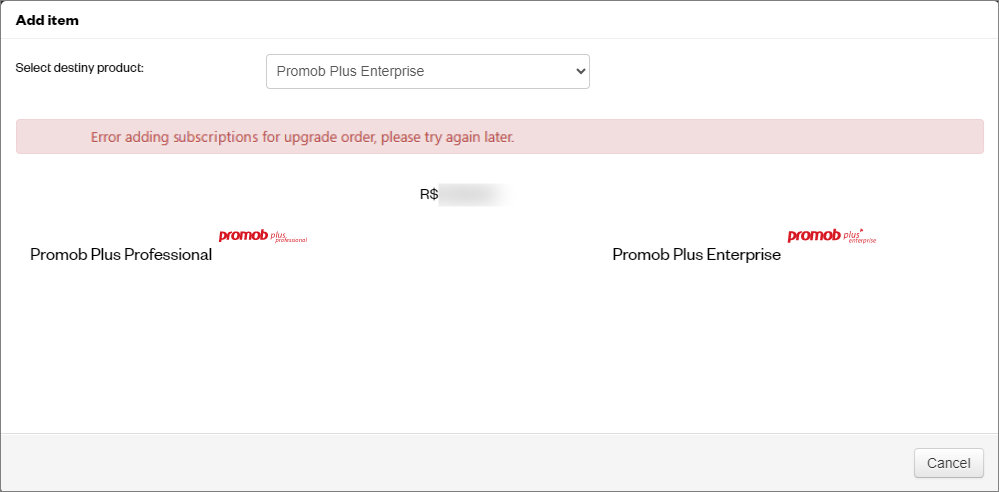Screen dimensions: 999x492
Task: Click the 'Select destiny product:' label
Action: coord(80,68)
